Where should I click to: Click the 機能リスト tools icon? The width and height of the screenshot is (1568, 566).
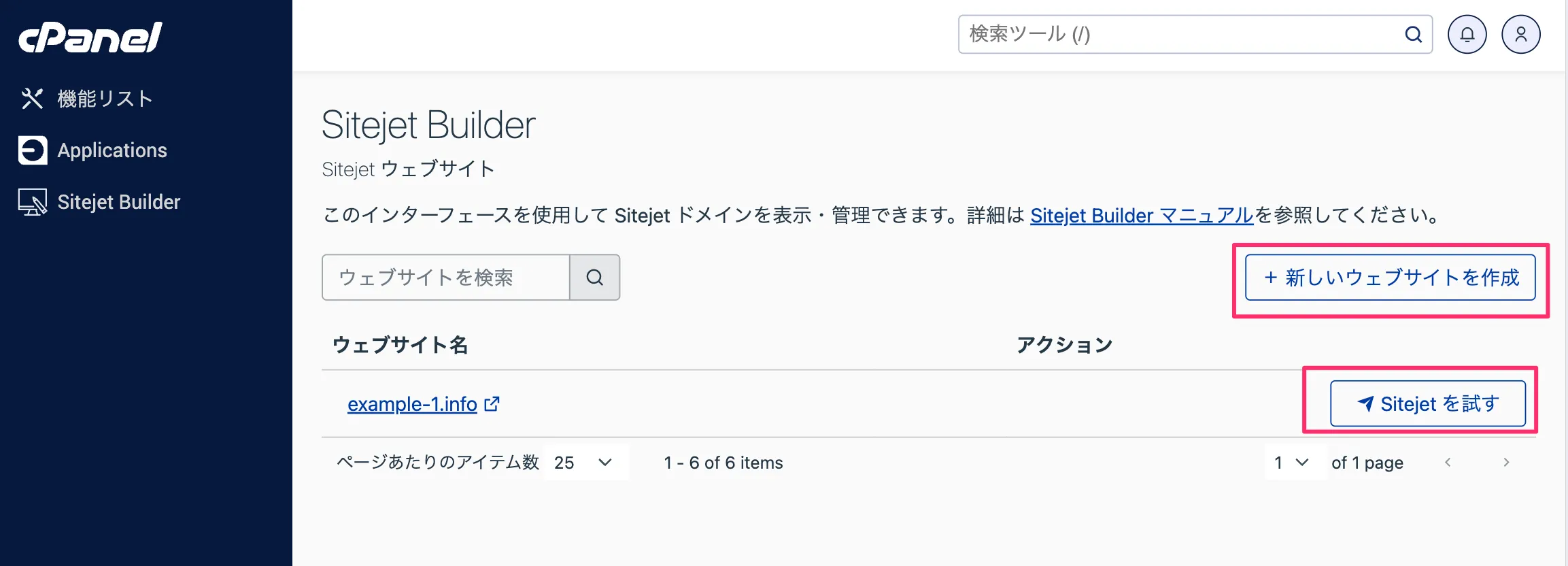pos(32,99)
